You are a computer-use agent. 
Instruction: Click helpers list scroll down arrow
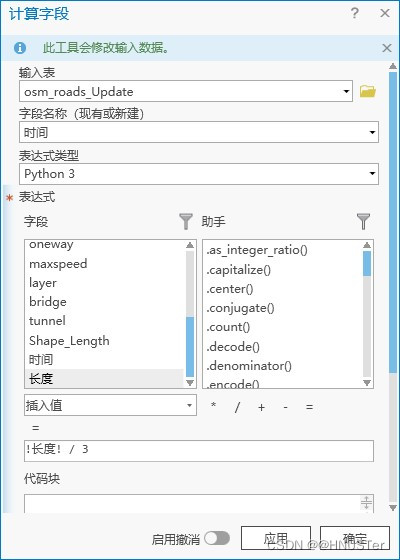pos(367,383)
